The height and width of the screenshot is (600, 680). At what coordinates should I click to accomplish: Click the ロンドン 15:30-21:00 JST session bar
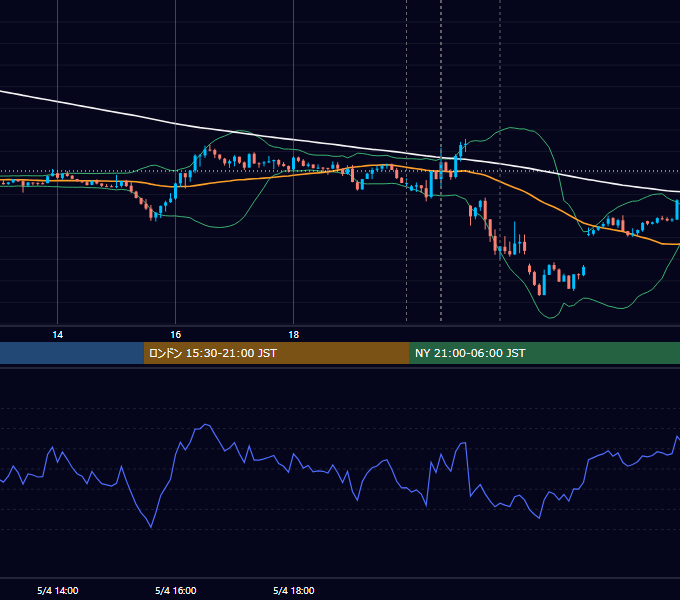click(x=276, y=353)
